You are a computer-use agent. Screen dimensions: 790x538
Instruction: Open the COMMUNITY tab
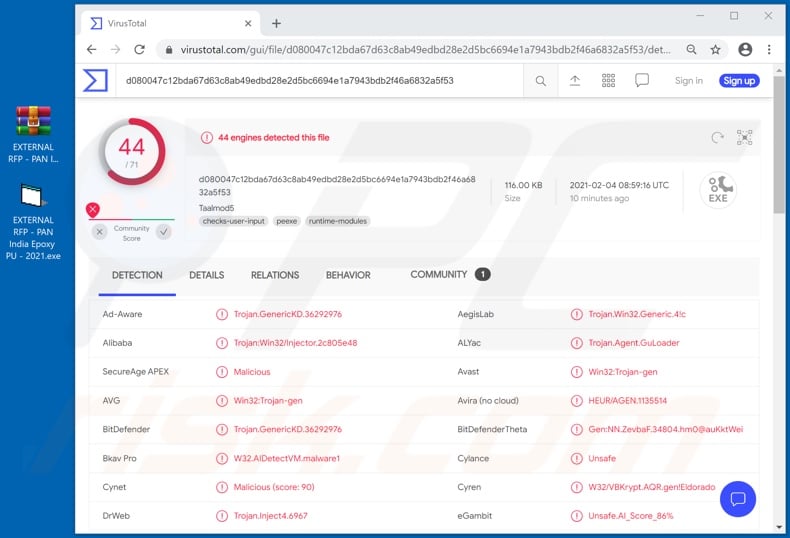click(x=450, y=275)
